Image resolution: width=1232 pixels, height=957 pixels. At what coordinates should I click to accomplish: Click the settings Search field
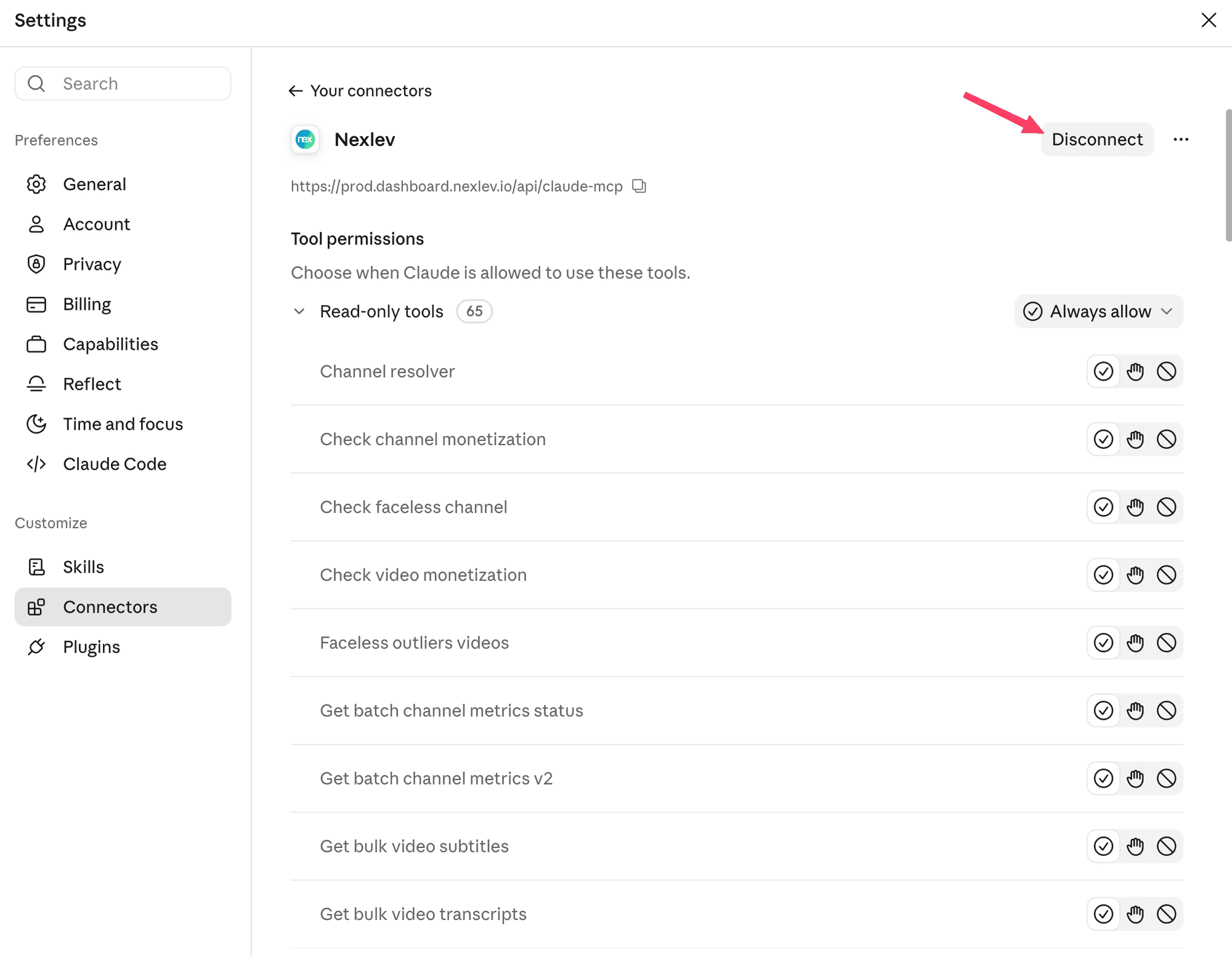click(123, 84)
